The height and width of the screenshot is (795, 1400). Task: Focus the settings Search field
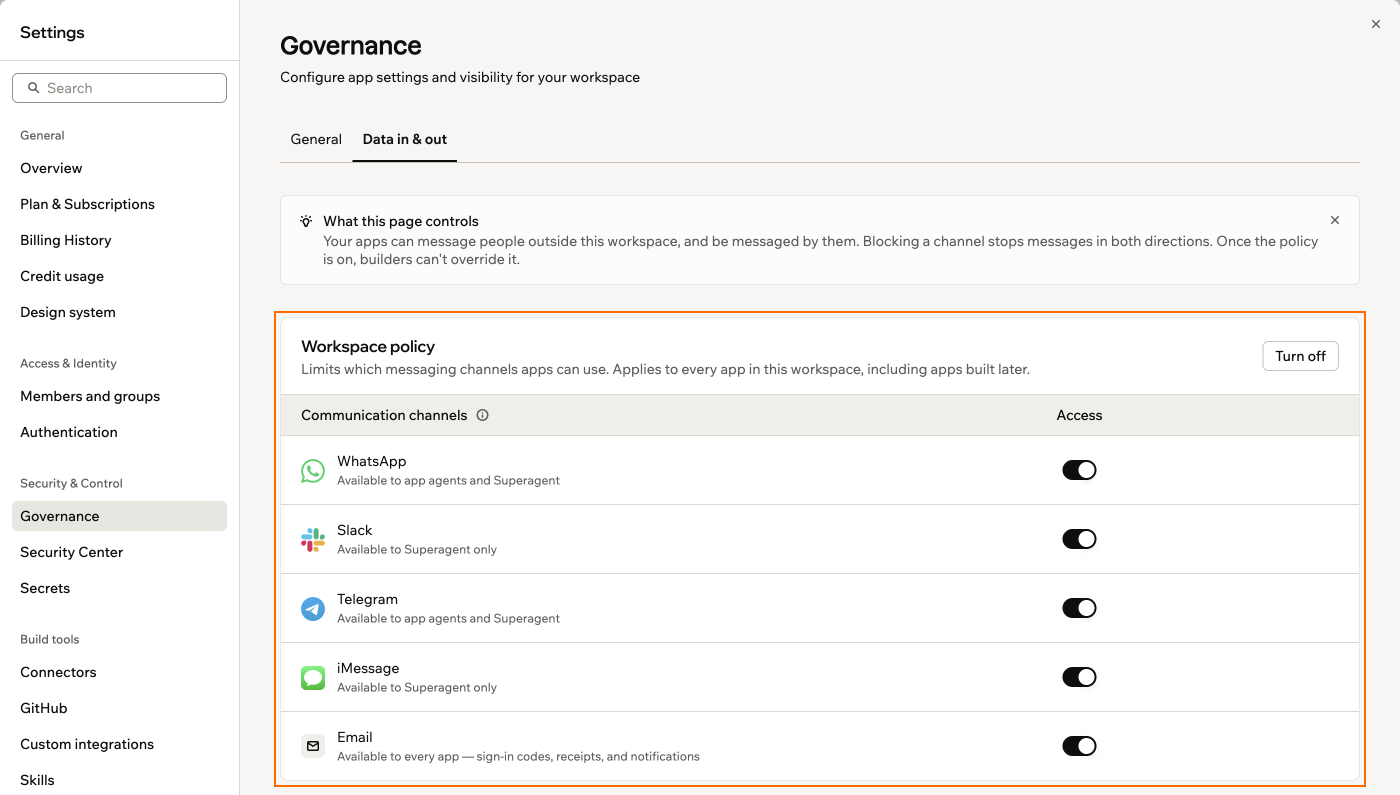tap(119, 88)
